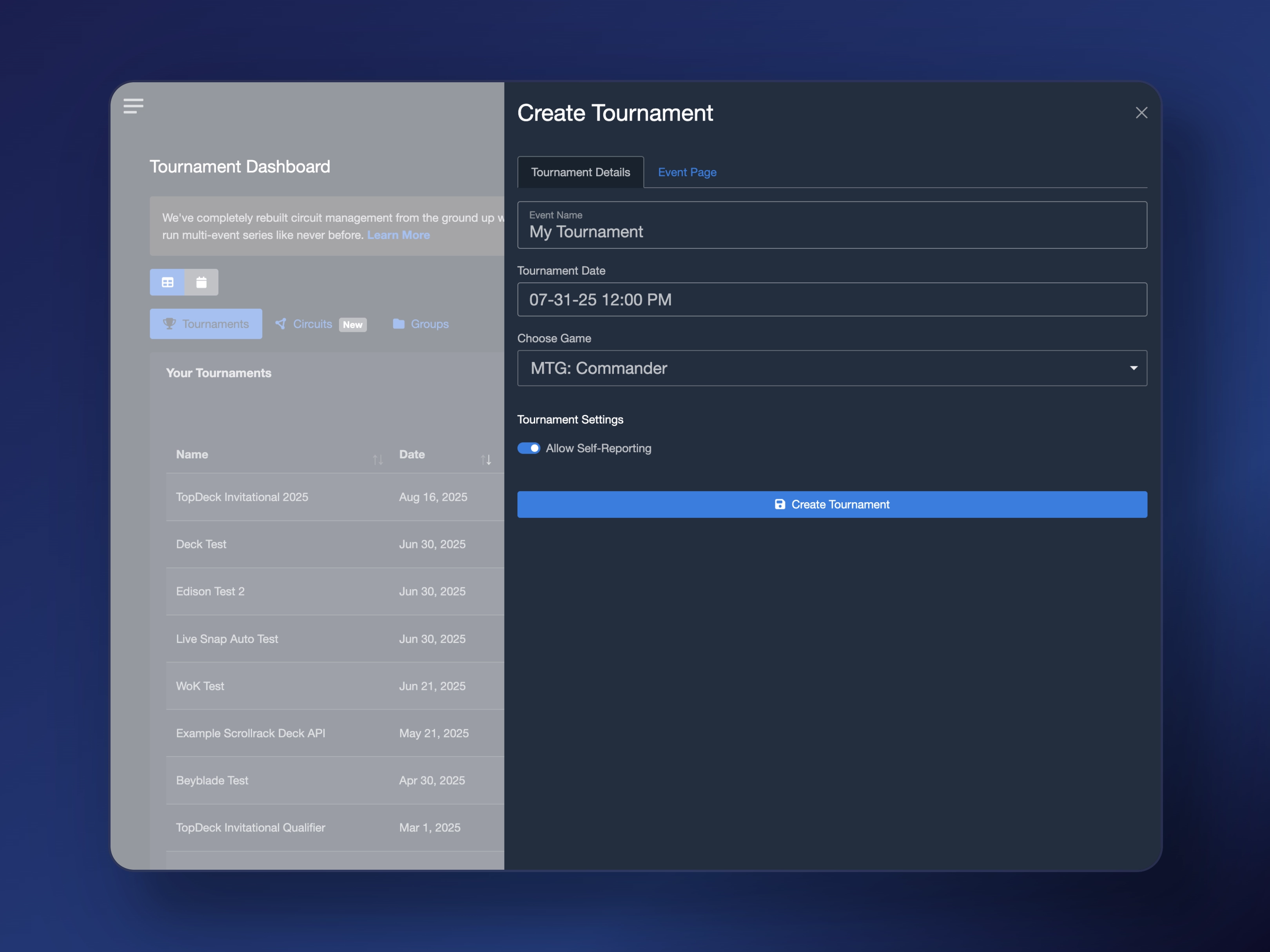Viewport: 1270px width, 952px height.
Task: Select the Tournament Details tab
Action: [580, 172]
